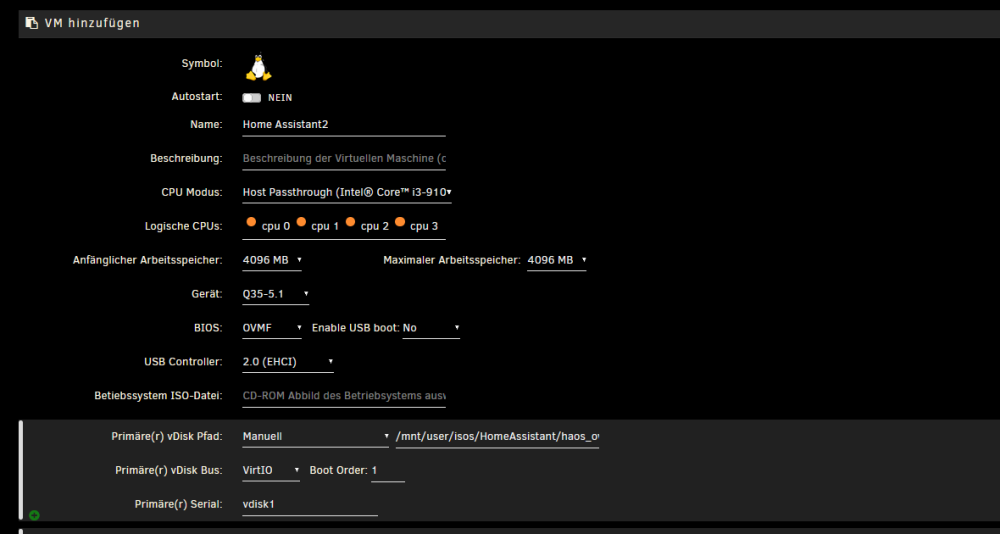This screenshot has width=1000, height=534.
Task: Click green plus to add vDisk
Action: pos(34,515)
